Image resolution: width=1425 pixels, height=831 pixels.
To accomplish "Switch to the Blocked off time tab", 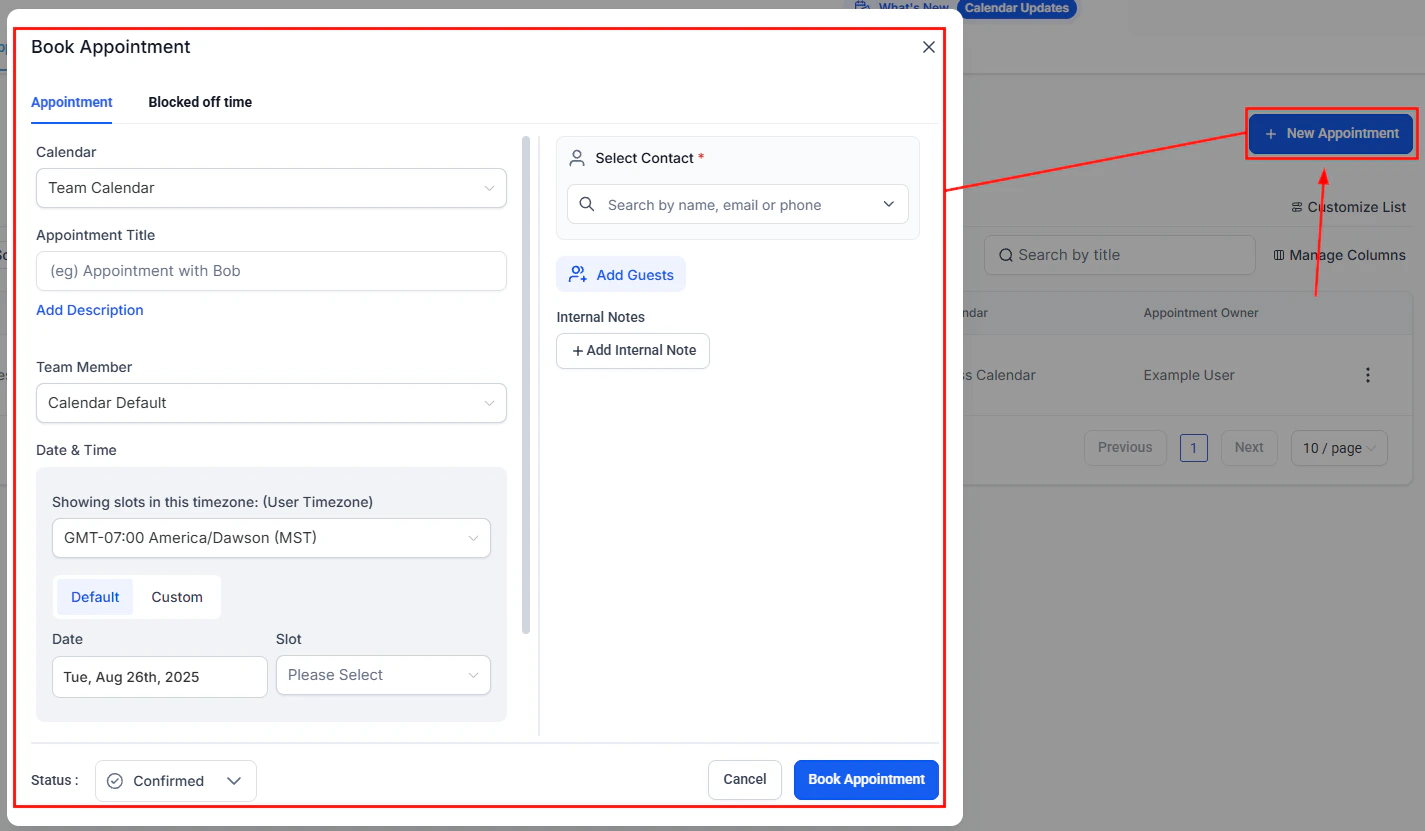I will (x=200, y=102).
